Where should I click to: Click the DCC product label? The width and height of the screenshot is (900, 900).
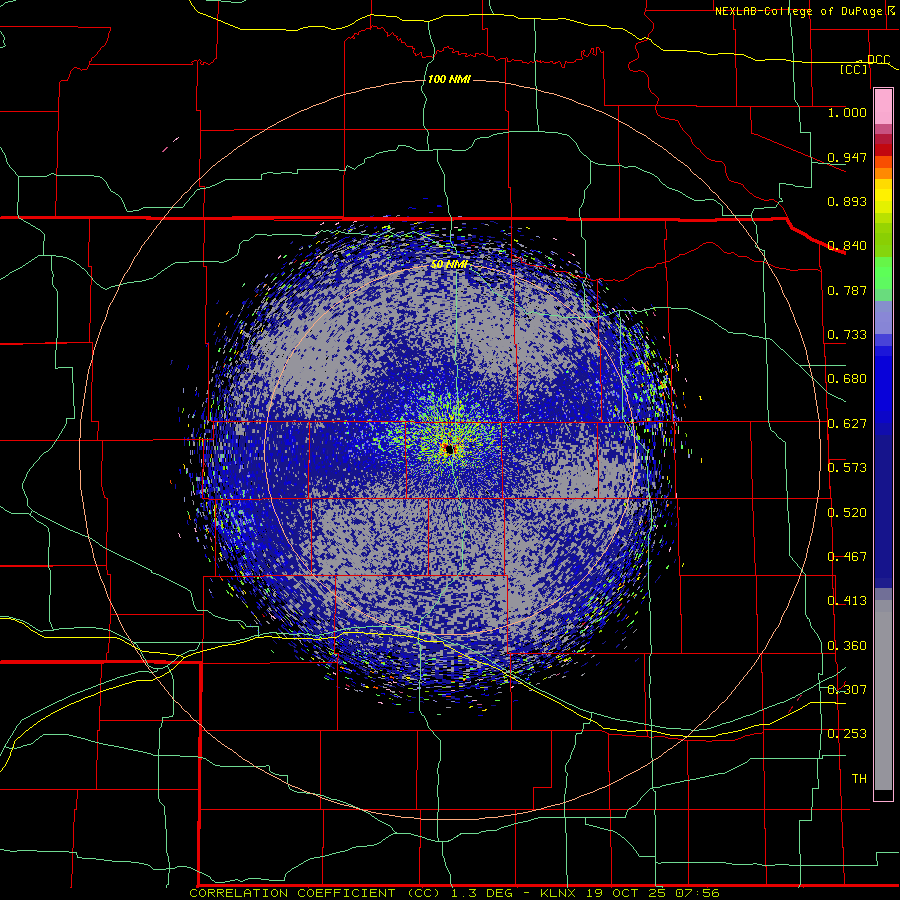point(878,59)
